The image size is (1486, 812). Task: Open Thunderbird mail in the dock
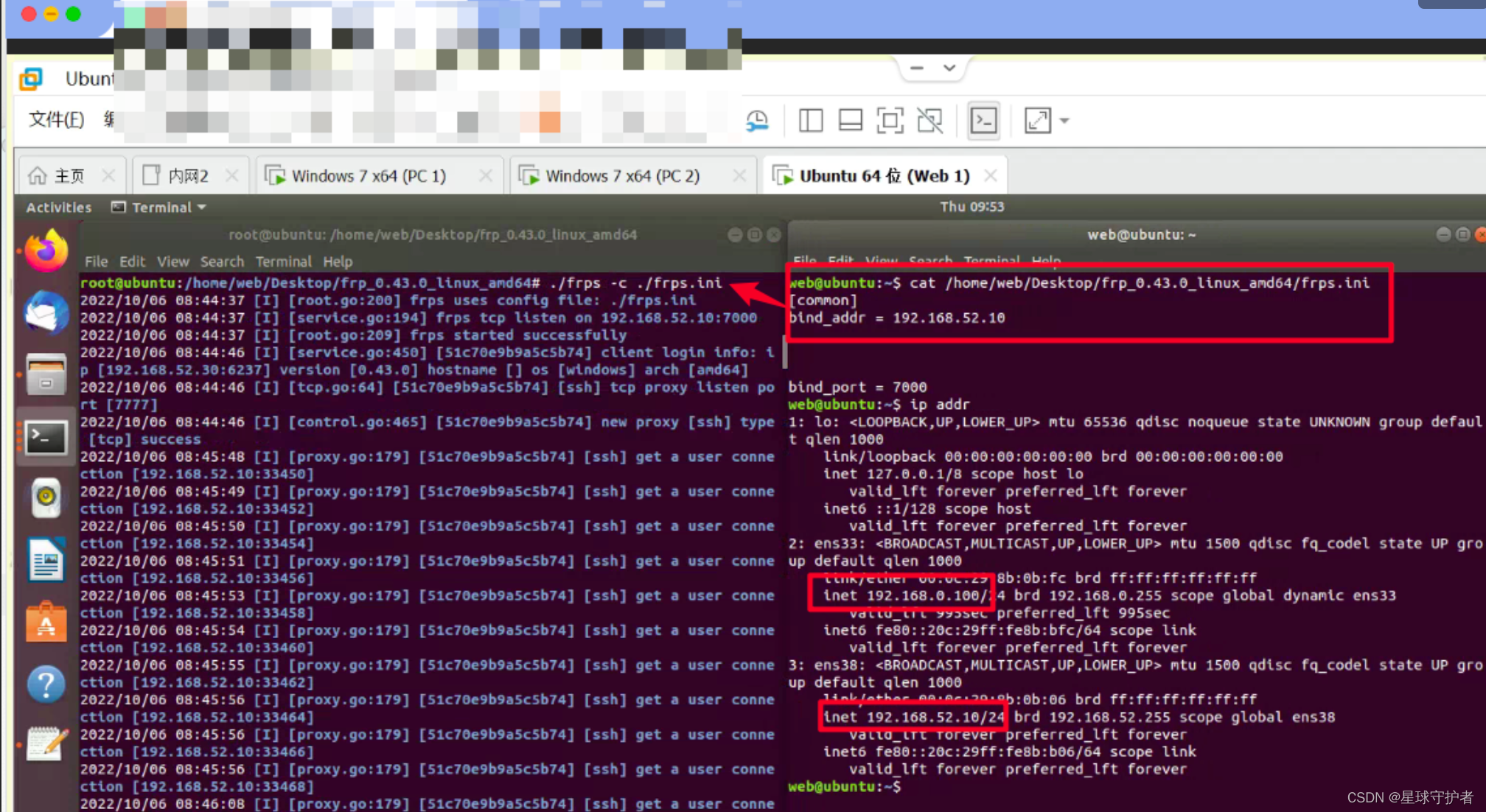pos(46,313)
